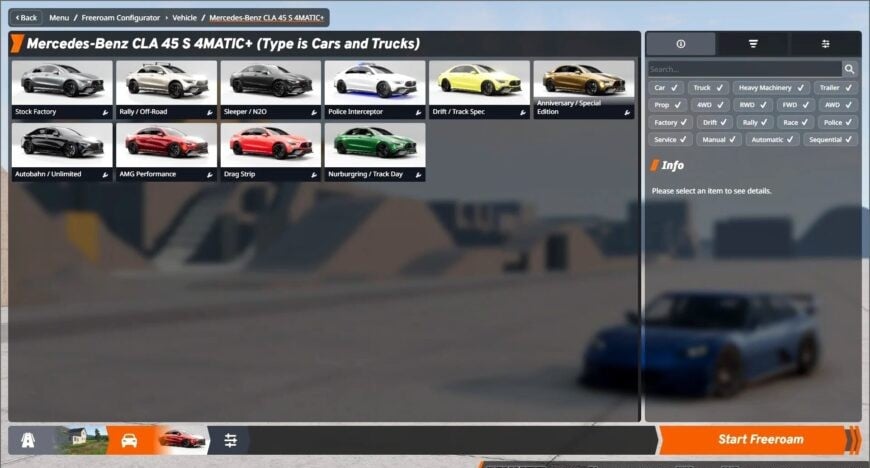870x468 pixels.
Task: Click wrench icon on Drift / Track Spec card
Action: click(523, 113)
